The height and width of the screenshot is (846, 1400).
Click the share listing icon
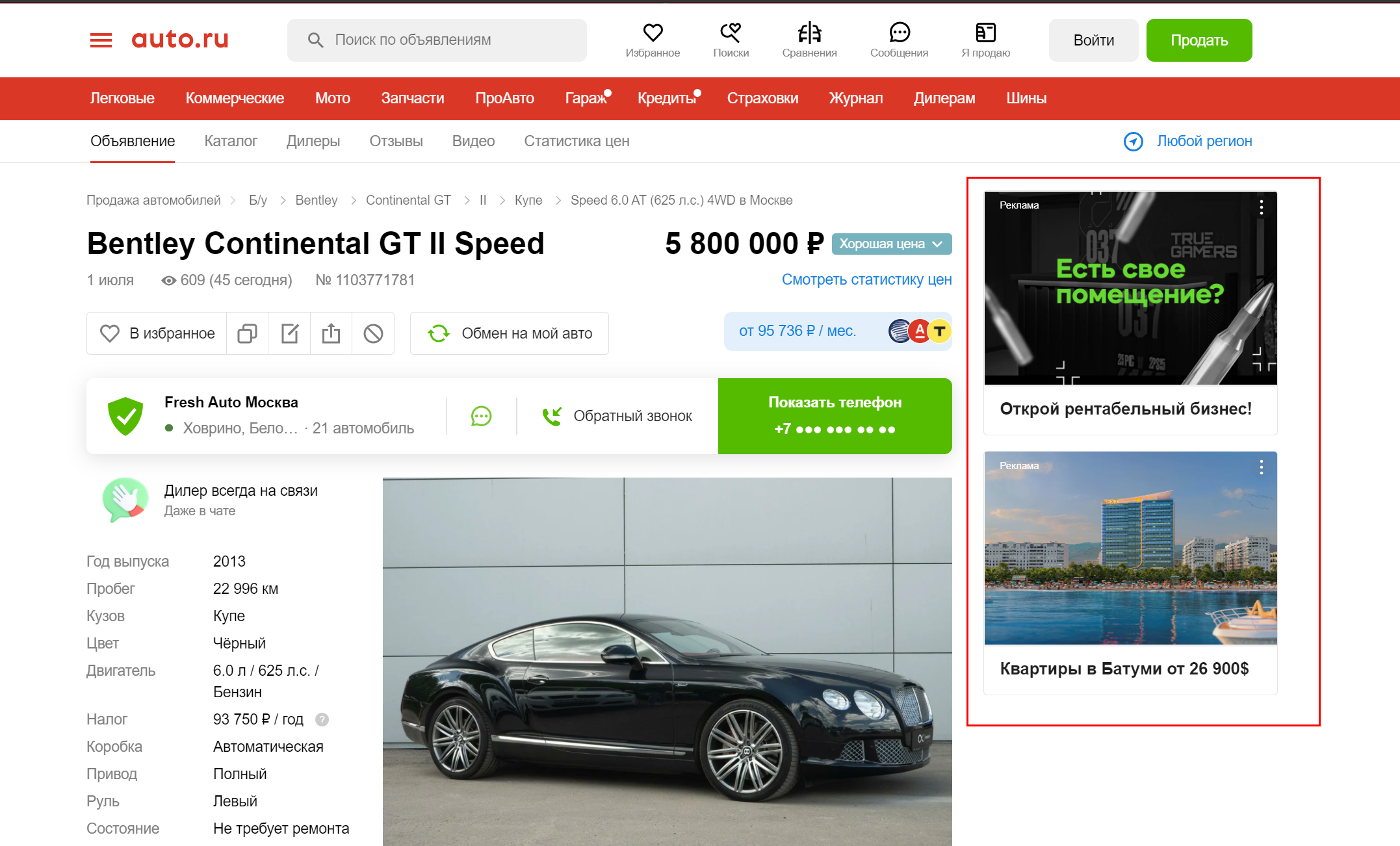(331, 333)
